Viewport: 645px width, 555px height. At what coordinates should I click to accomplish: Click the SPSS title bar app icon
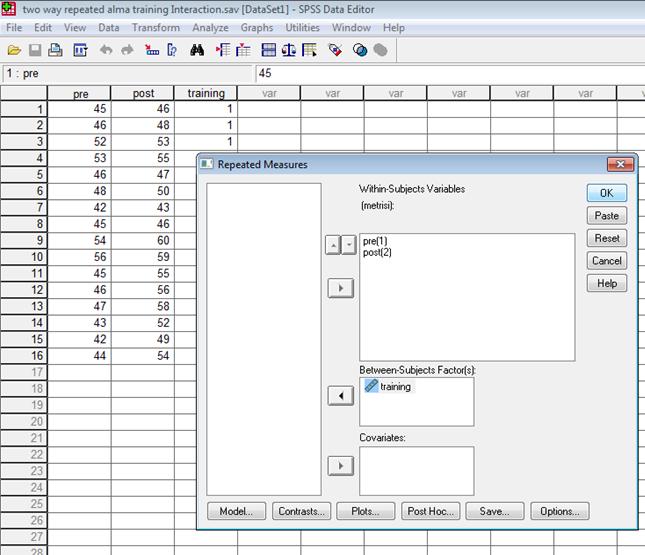(9, 9)
